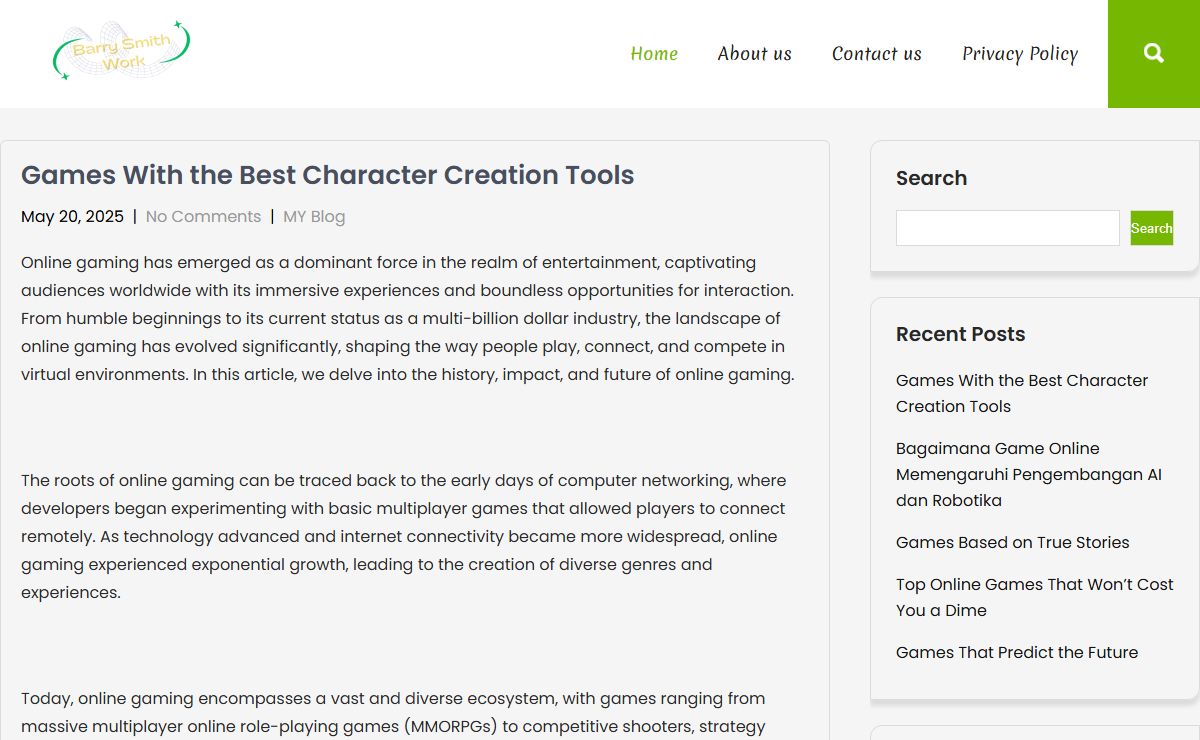Screen dimensions: 1200x740
Task: Open the Privacy Policy page
Action: click(1020, 54)
